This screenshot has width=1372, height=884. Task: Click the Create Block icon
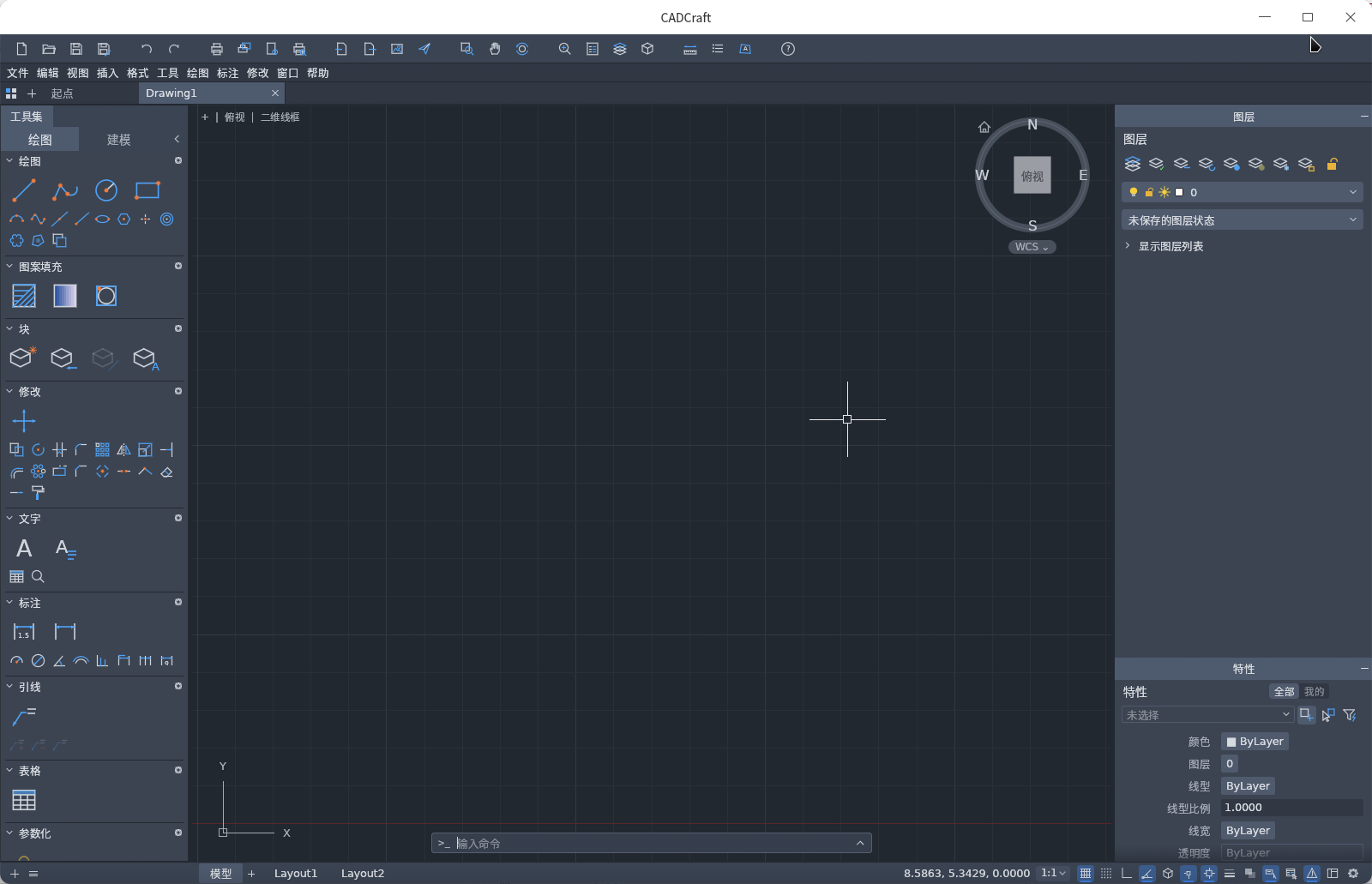(x=22, y=358)
